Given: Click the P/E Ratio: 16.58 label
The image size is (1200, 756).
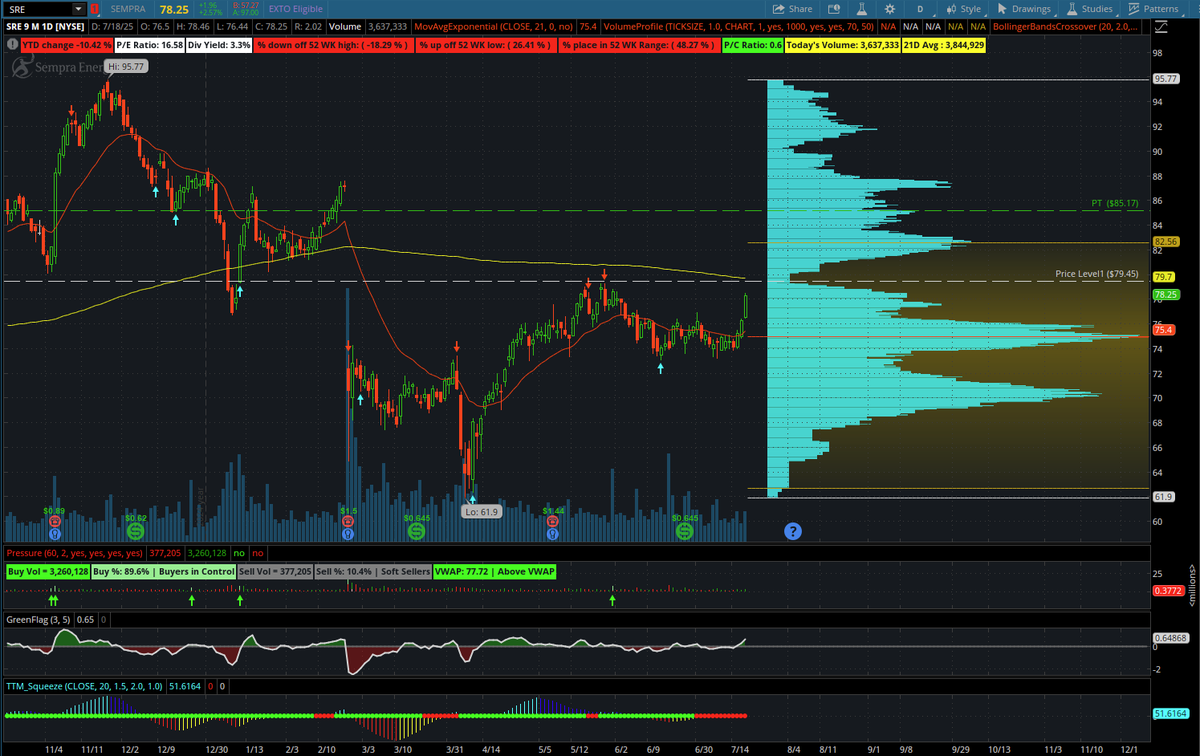Looking at the screenshot, I should pyautogui.click(x=151, y=45).
